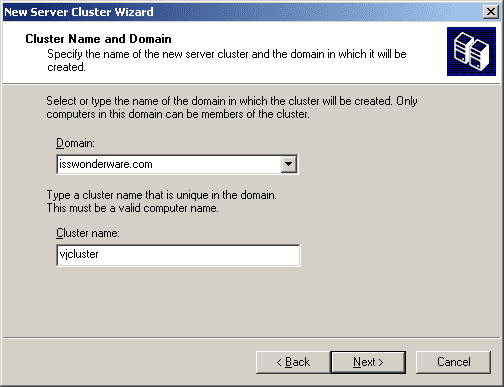Click the "Domain:" label
504x387 pixels.
point(75,143)
